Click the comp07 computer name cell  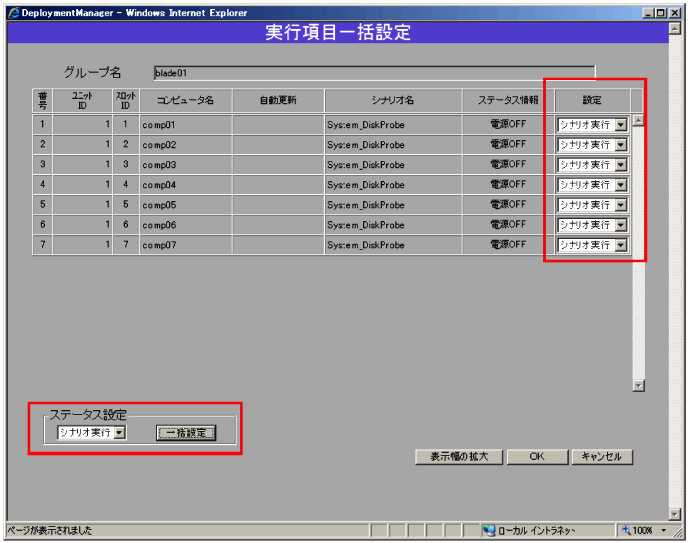click(186, 245)
